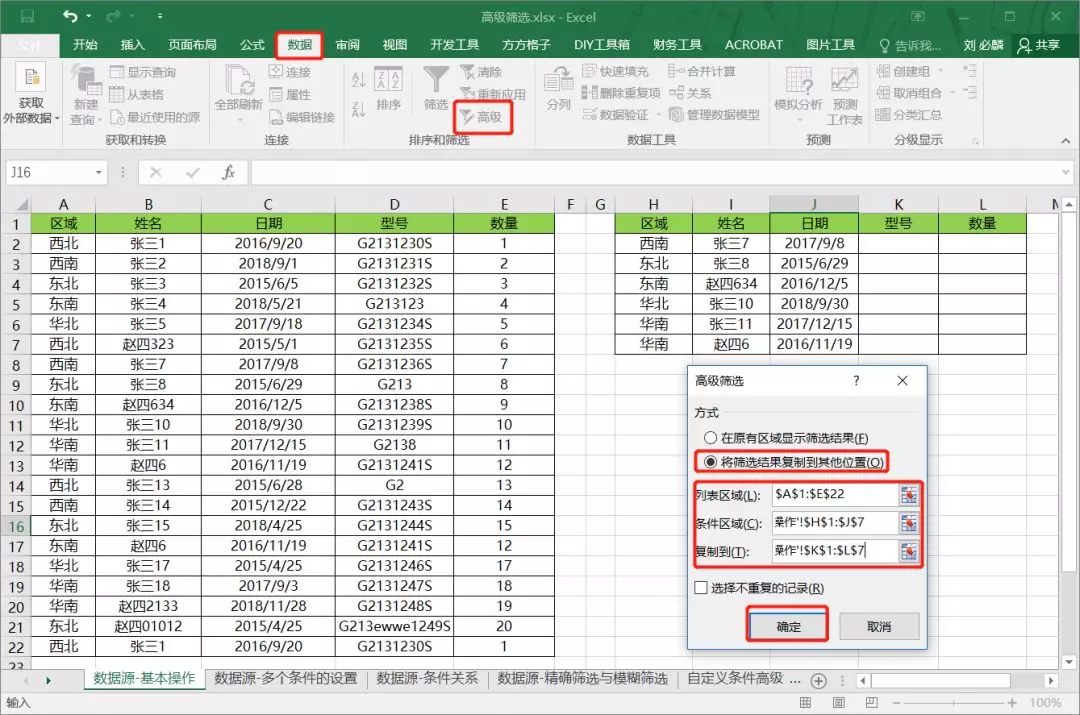1080x715 pixels.
Task: Click the zoom in plus button
Action: 1012,703
